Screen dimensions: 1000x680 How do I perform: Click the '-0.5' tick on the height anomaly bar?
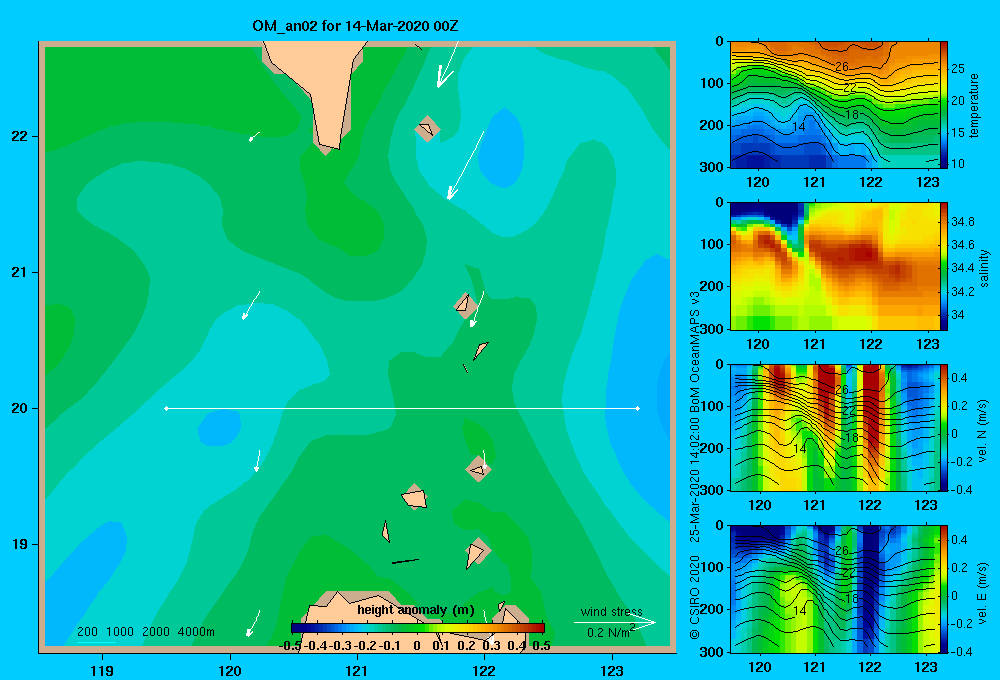(290, 646)
